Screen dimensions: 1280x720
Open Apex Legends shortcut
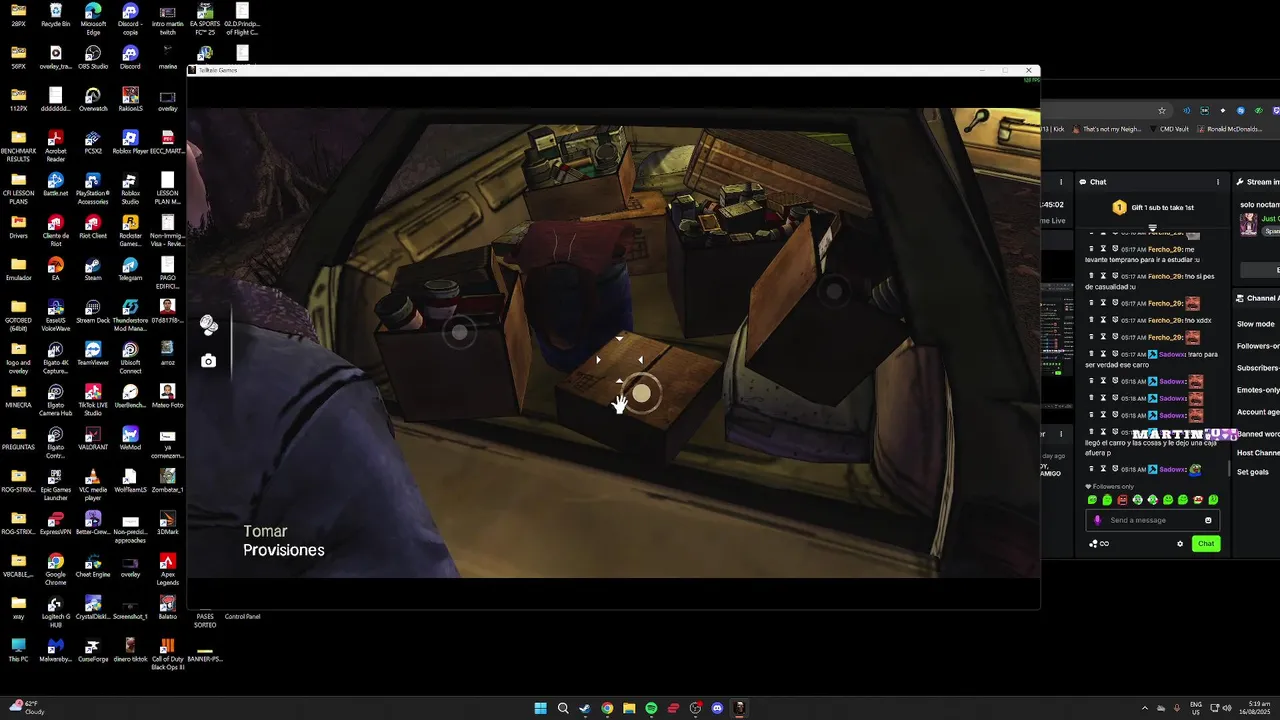tap(168, 568)
